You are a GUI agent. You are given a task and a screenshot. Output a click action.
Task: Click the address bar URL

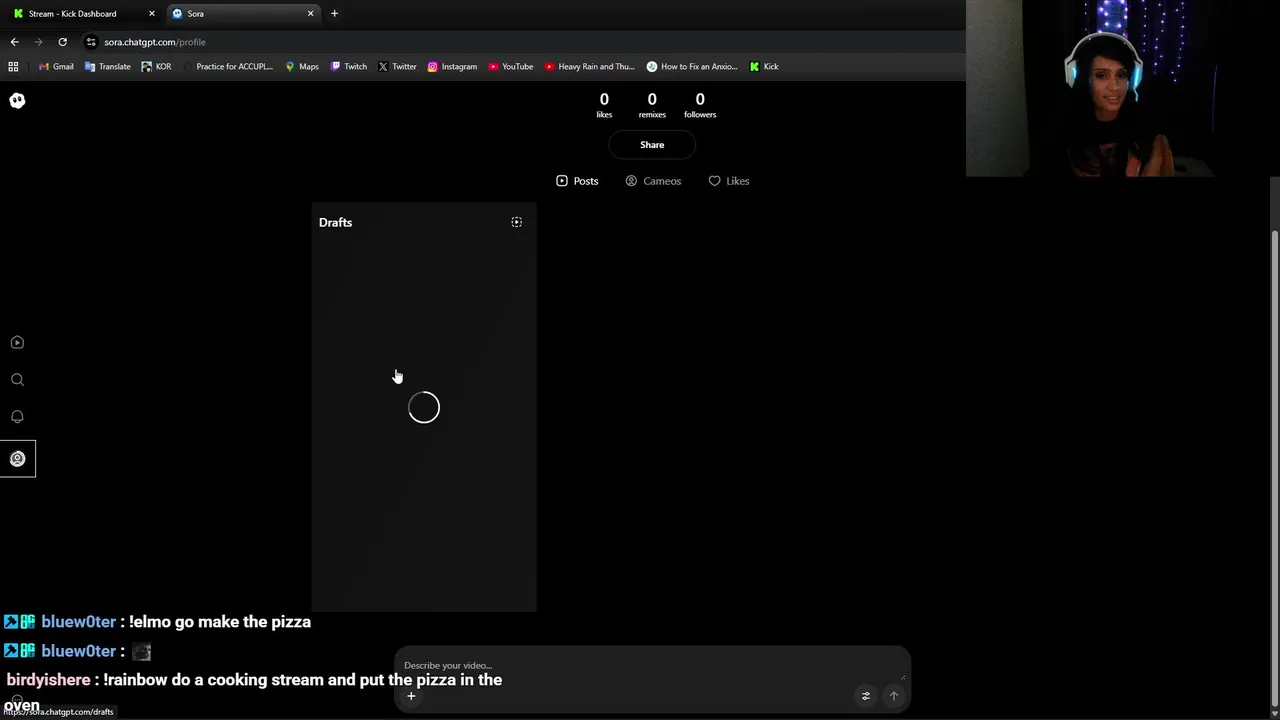pyautogui.click(x=155, y=42)
